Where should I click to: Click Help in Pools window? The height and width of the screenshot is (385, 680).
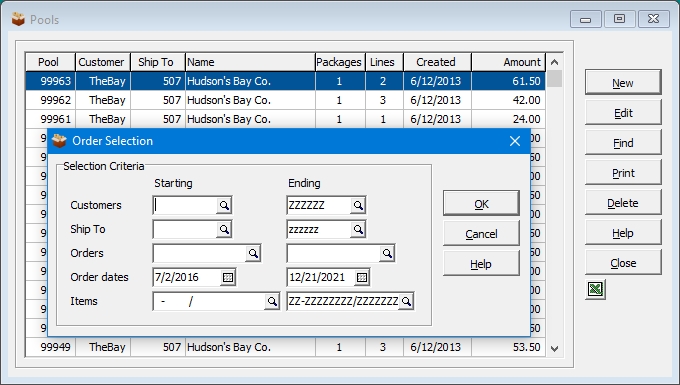coord(623,233)
